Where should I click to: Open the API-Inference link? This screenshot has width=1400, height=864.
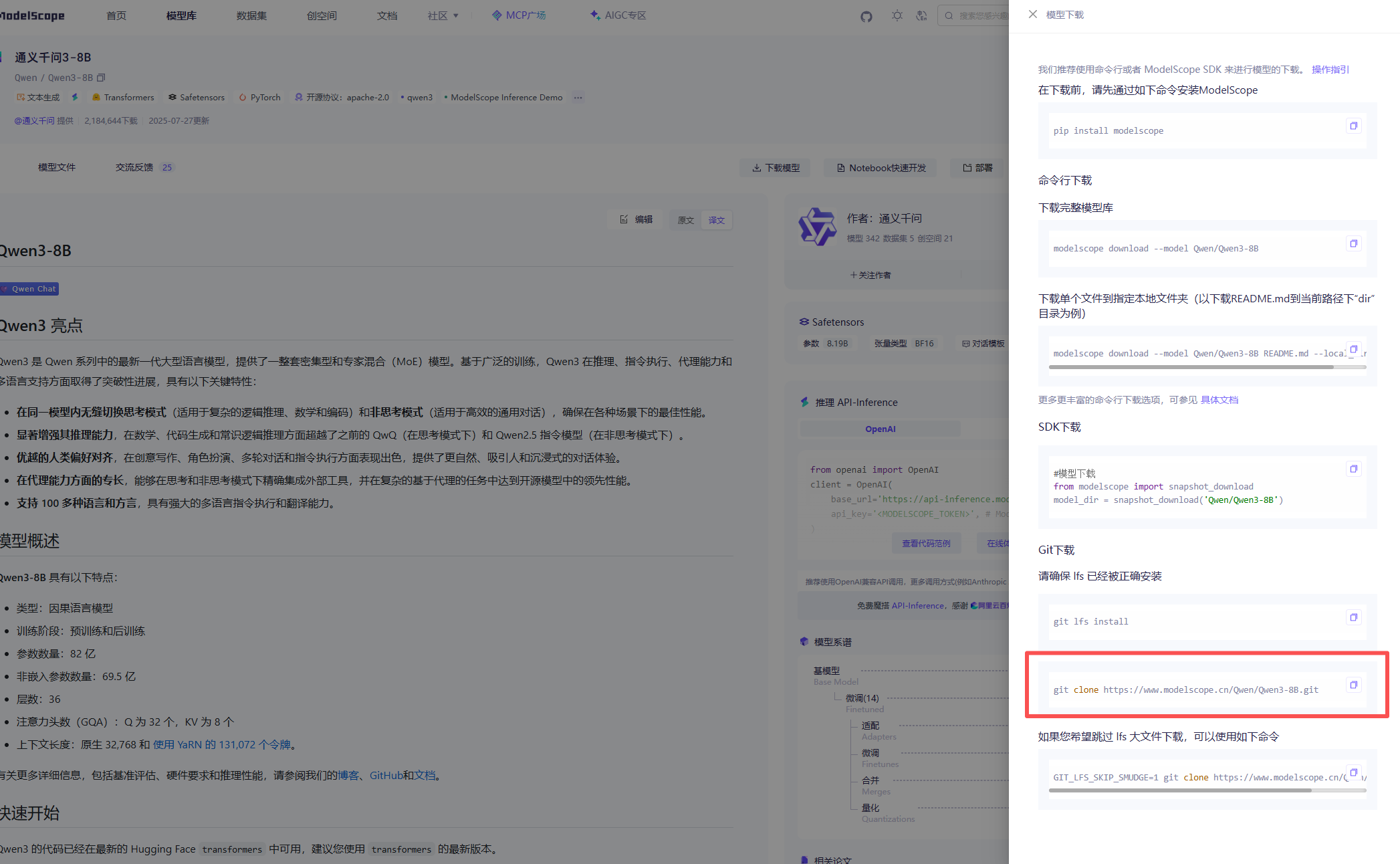[917, 605]
